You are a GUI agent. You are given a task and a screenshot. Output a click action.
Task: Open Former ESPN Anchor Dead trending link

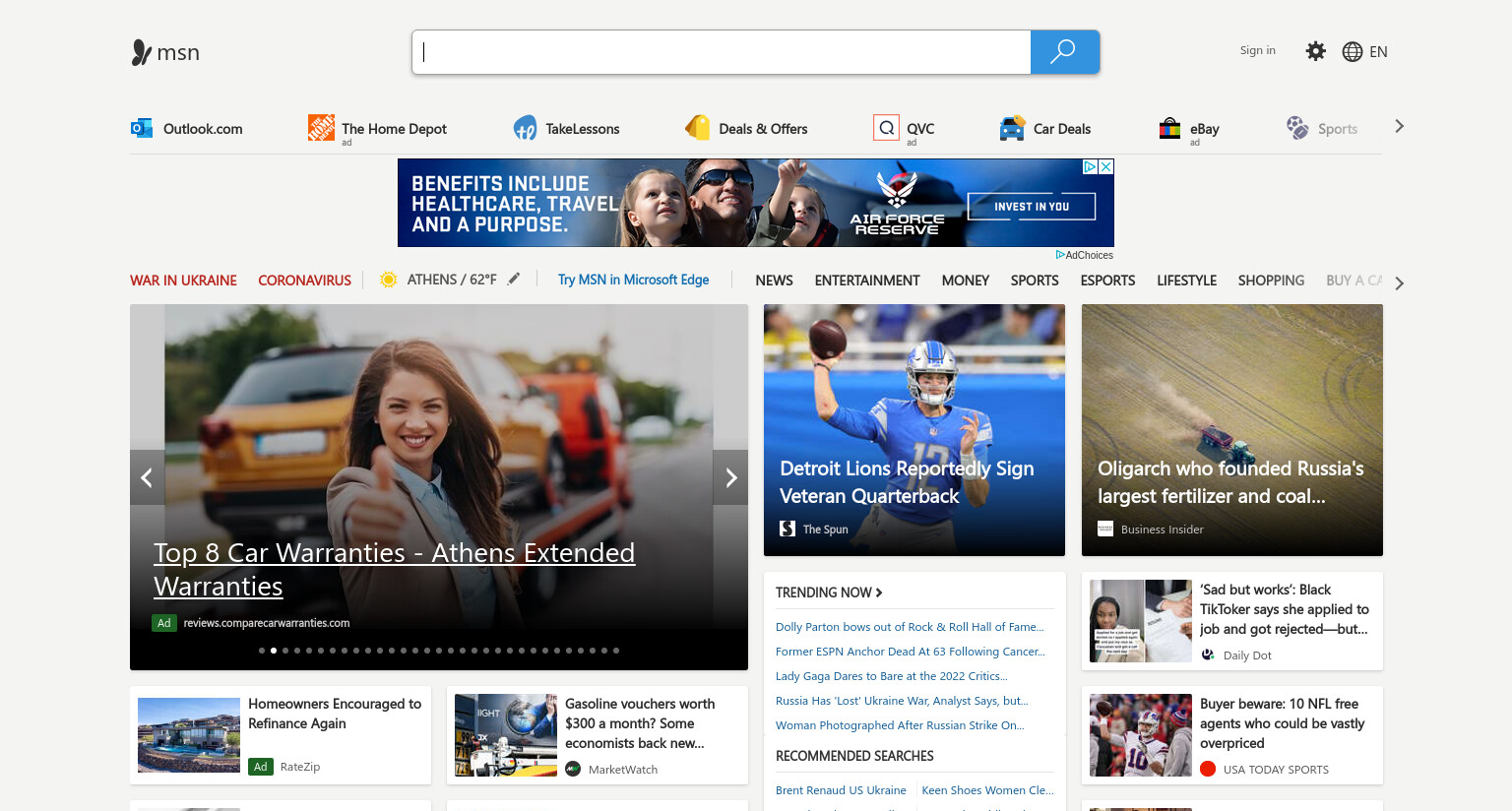pyautogui.click(x=911, y=652)
